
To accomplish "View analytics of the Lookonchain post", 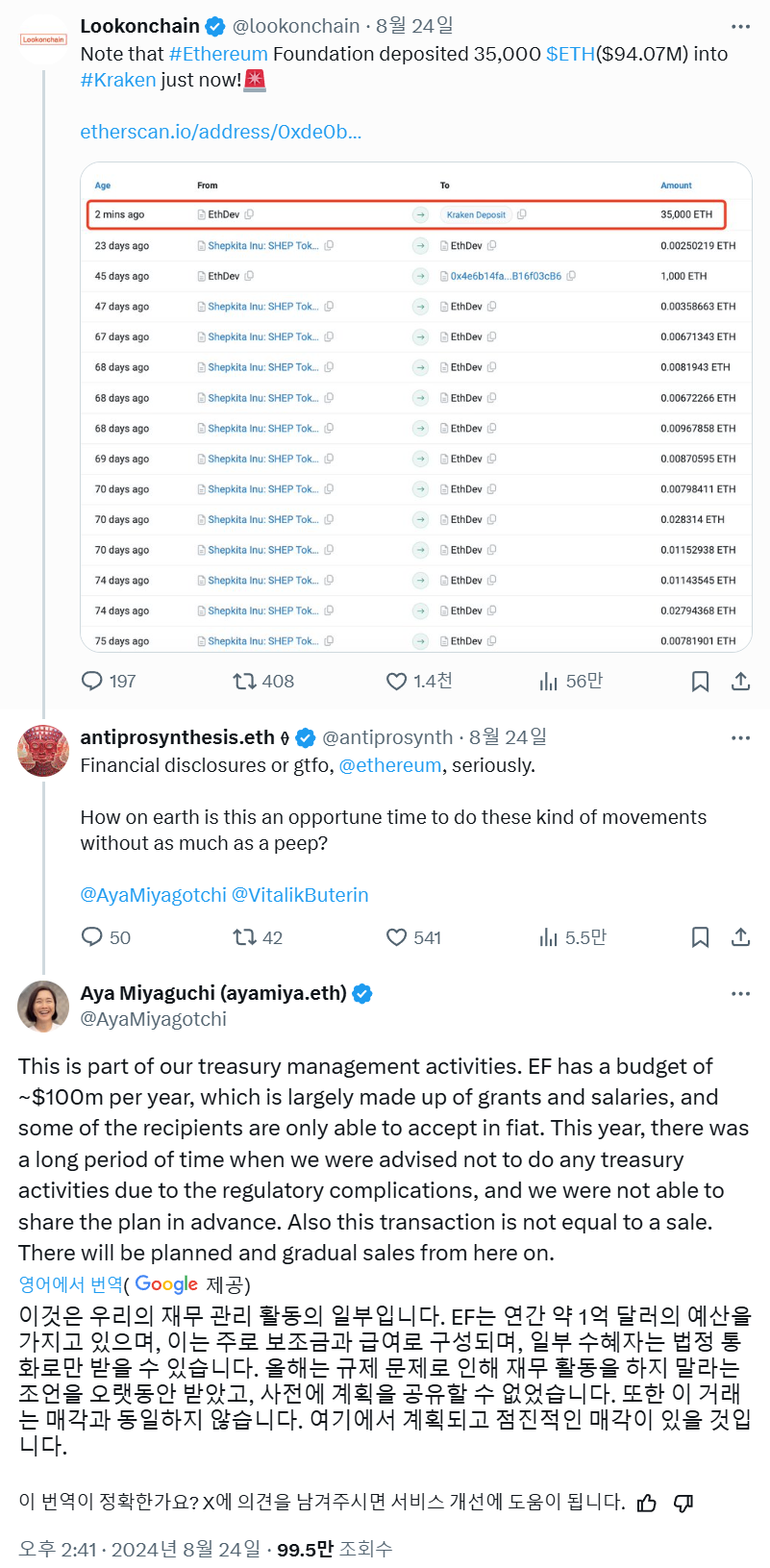I will point(549,682).
